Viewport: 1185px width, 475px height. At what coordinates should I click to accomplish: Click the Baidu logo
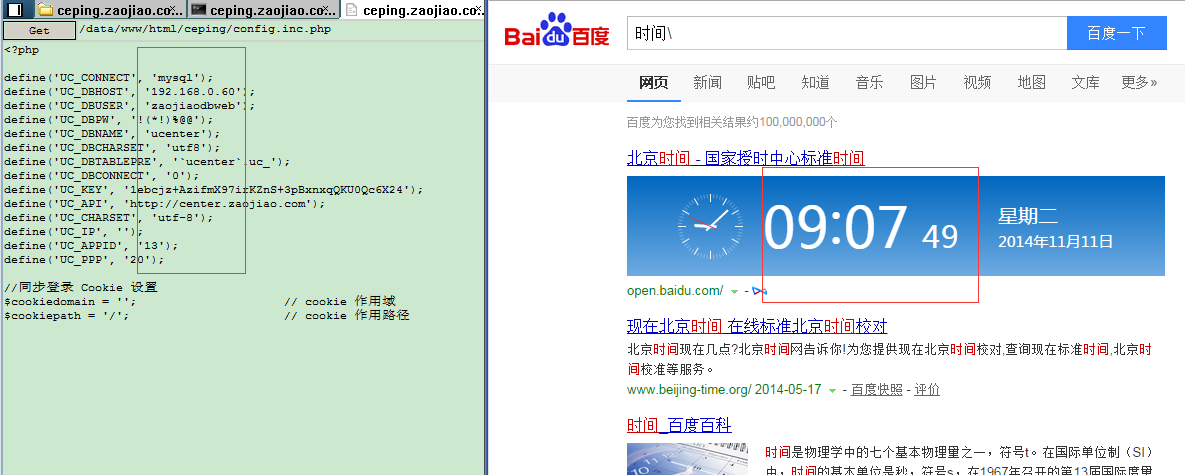(557, 31)
